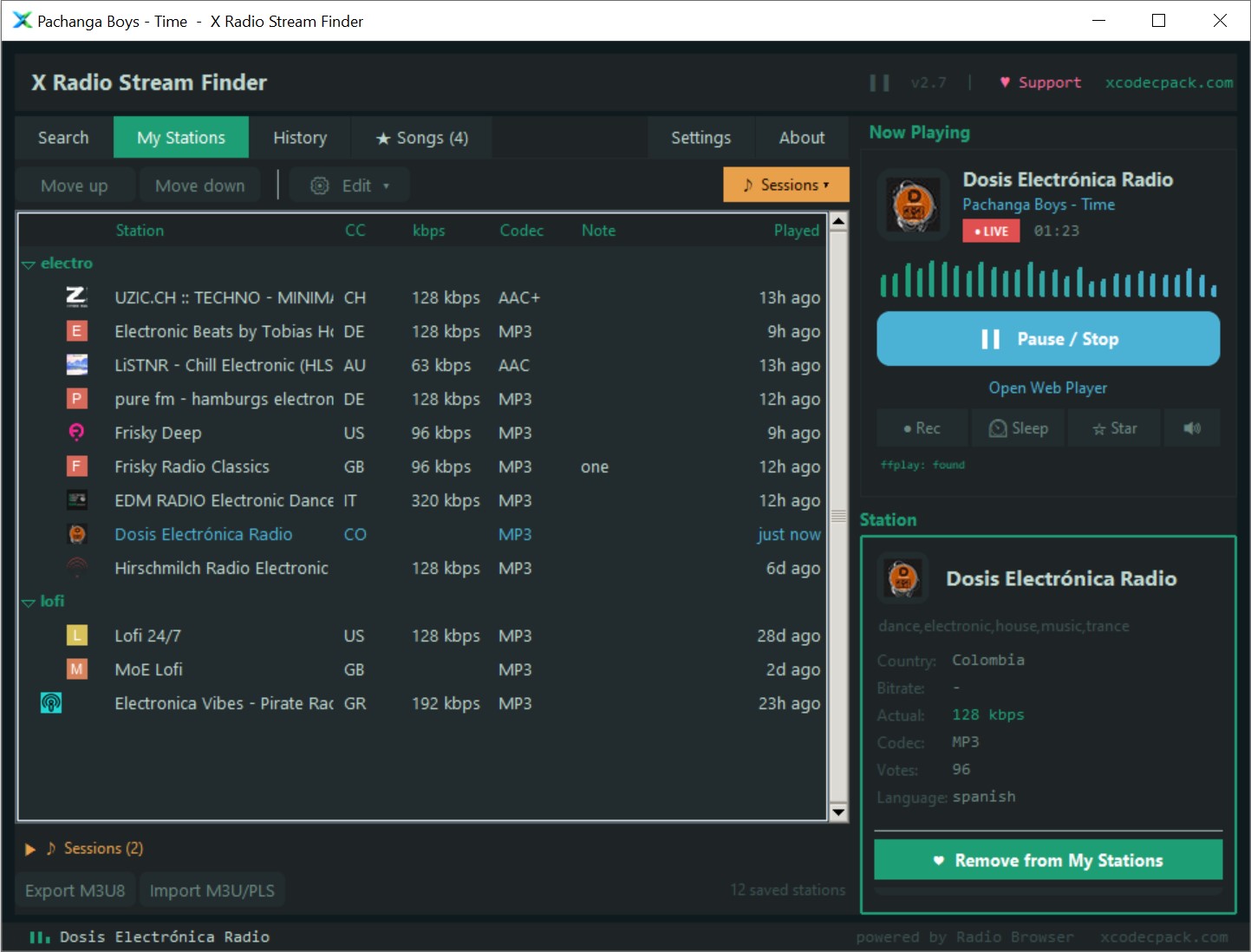Click the volume speaker icon button

1192,428
